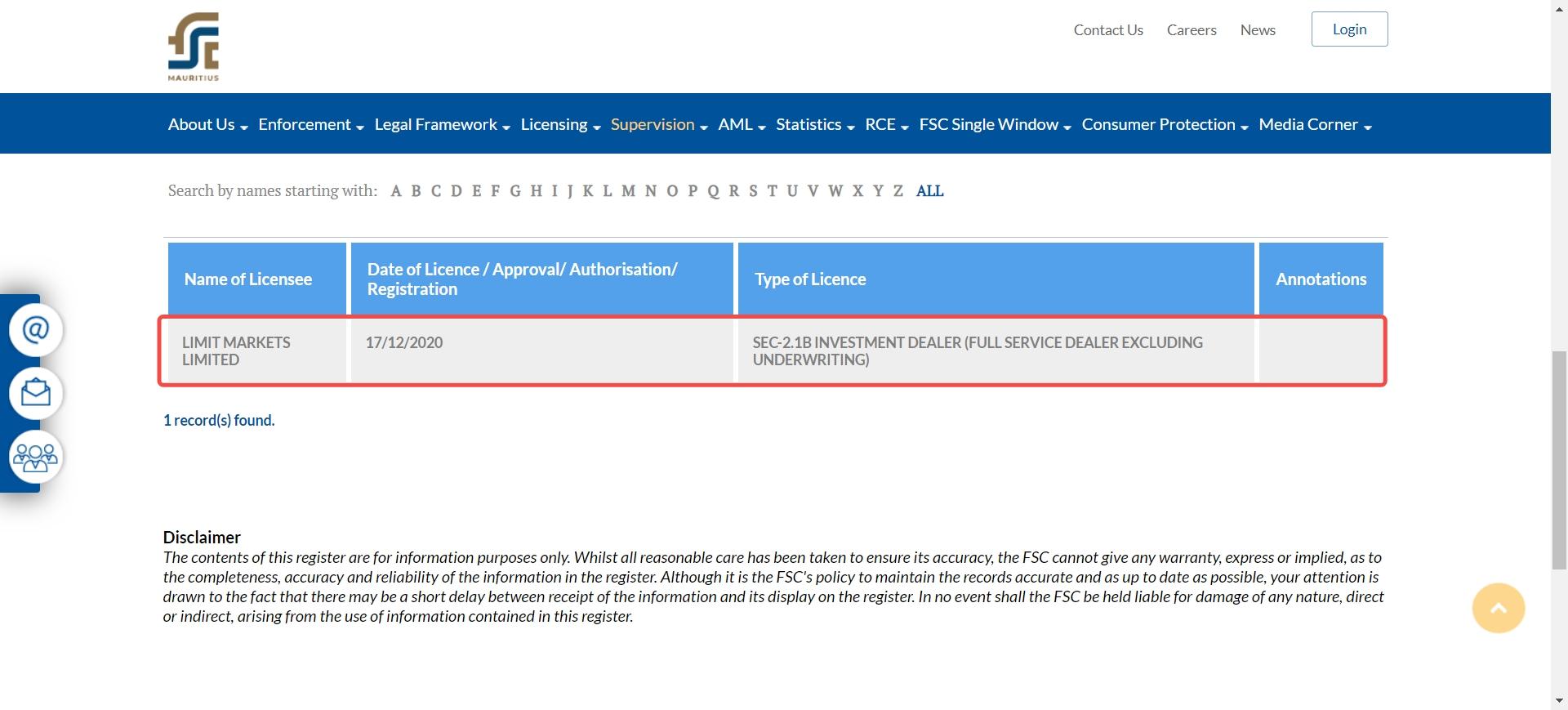Click the scrollbar down arrow

(x=1559, y=701)
